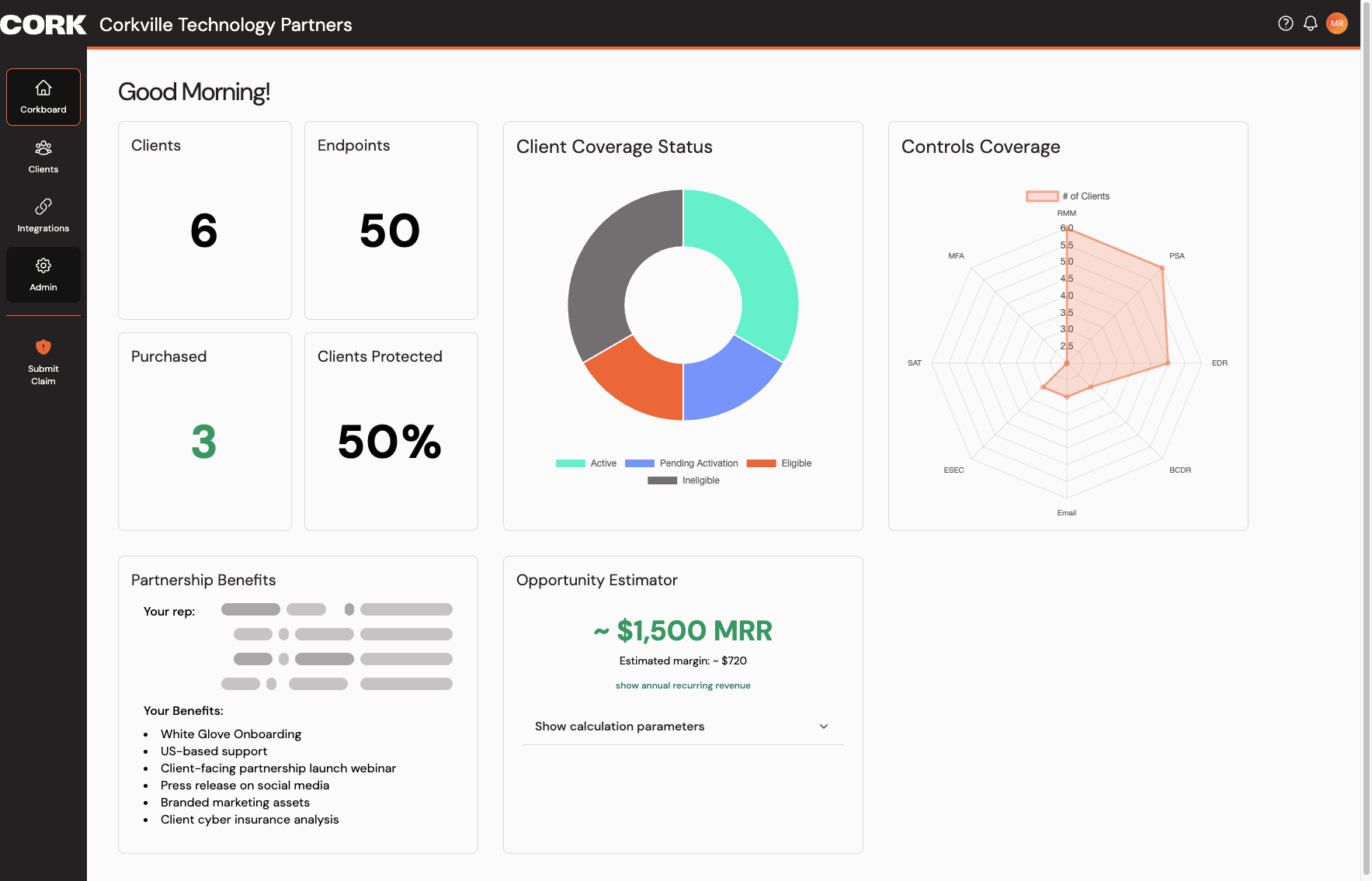Click the CORK logo
The height and width of the screenshot is (881, 1372).
(43, 25)
